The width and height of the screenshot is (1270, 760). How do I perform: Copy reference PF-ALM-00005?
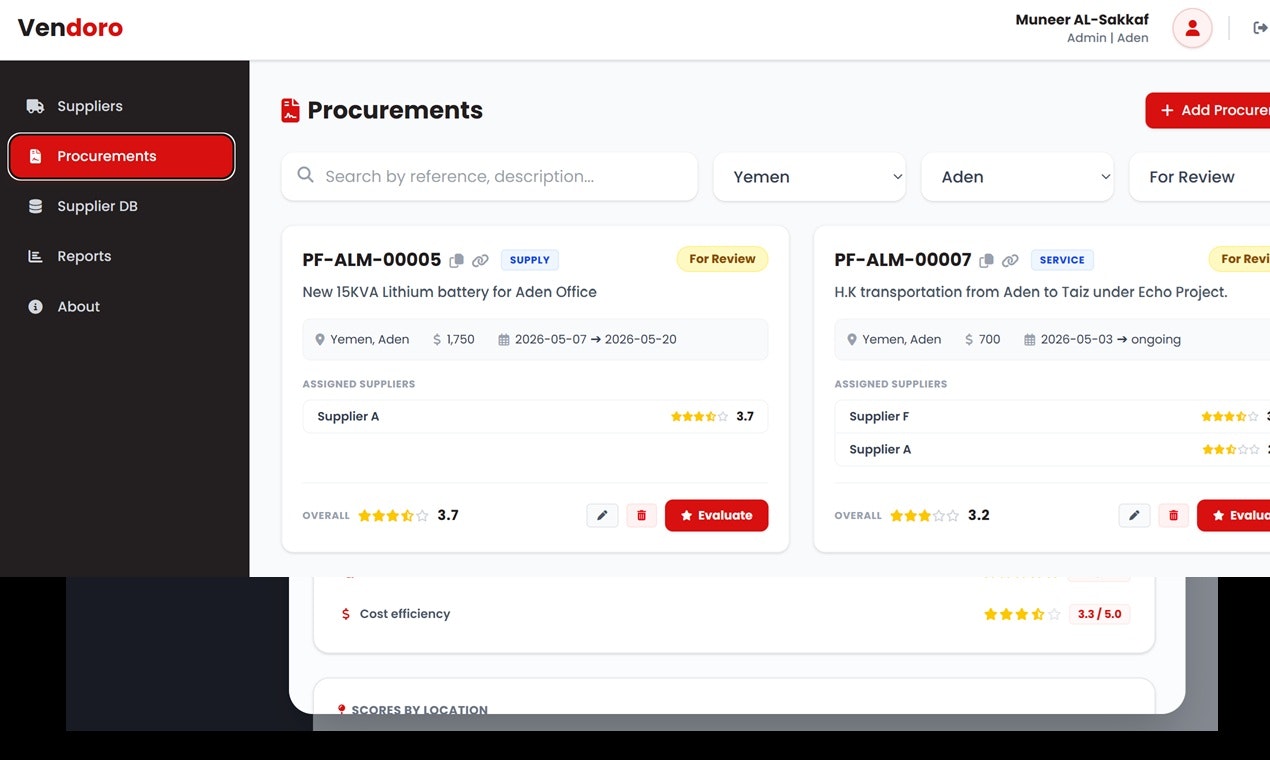[x=456, y=260]
